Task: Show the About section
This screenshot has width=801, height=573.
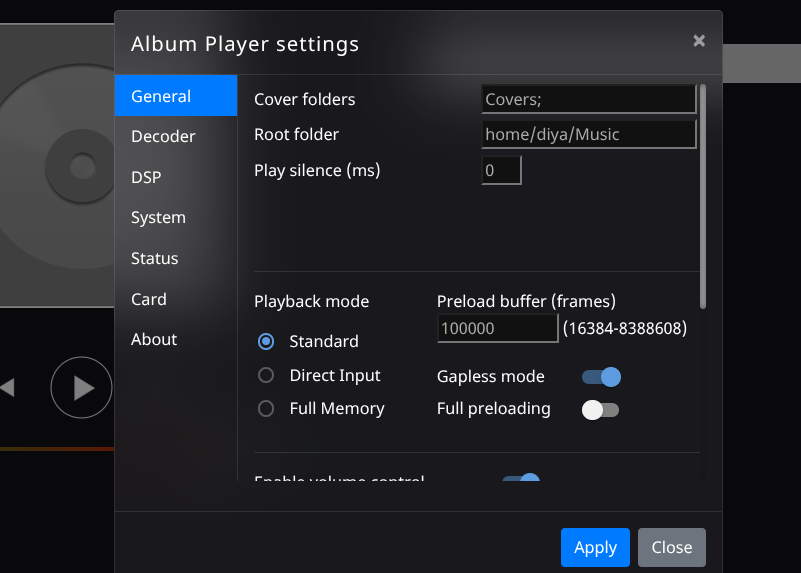Action: [x=154, y=340]
